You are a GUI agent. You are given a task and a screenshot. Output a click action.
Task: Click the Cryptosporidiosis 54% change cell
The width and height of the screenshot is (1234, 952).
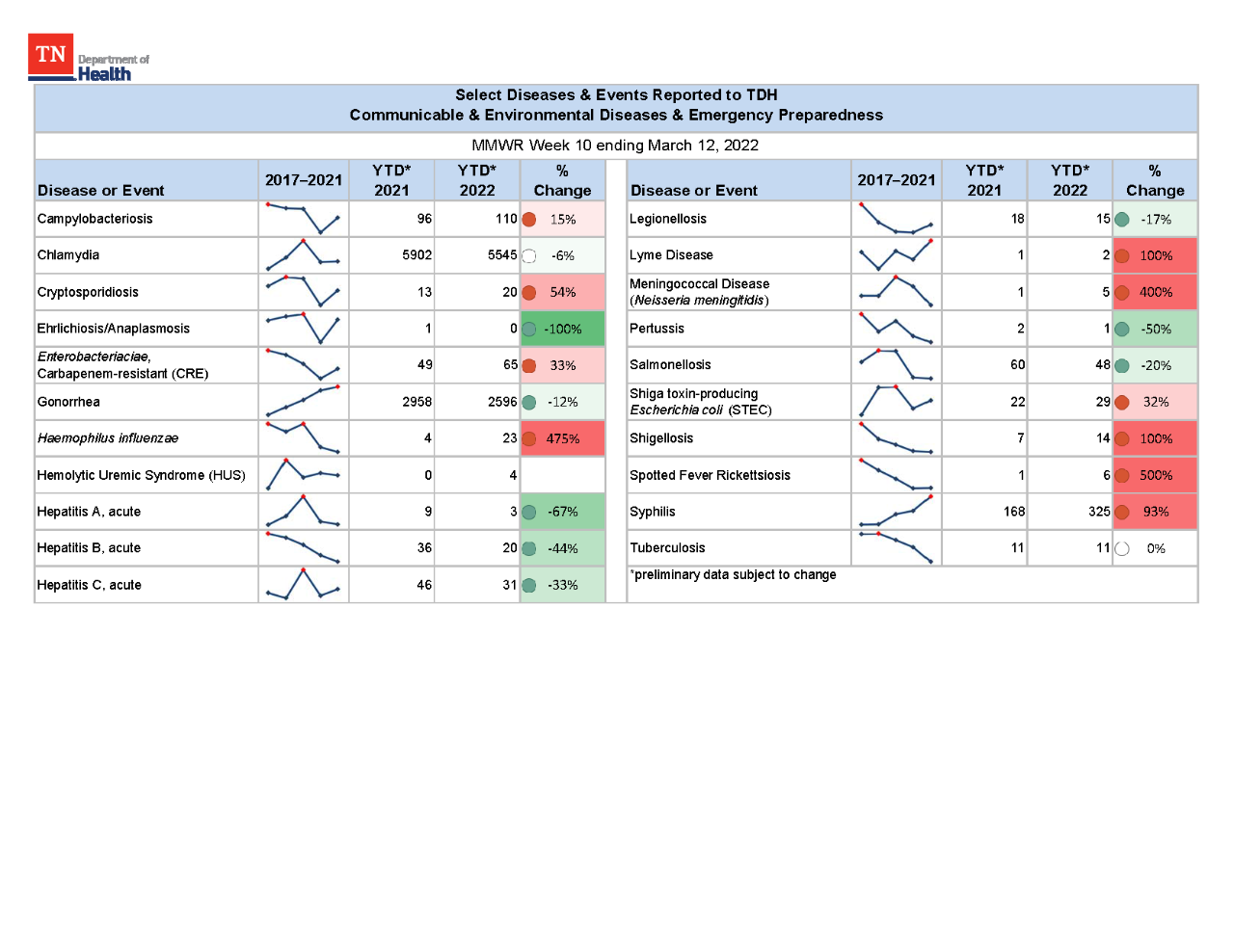pos(562,292)
